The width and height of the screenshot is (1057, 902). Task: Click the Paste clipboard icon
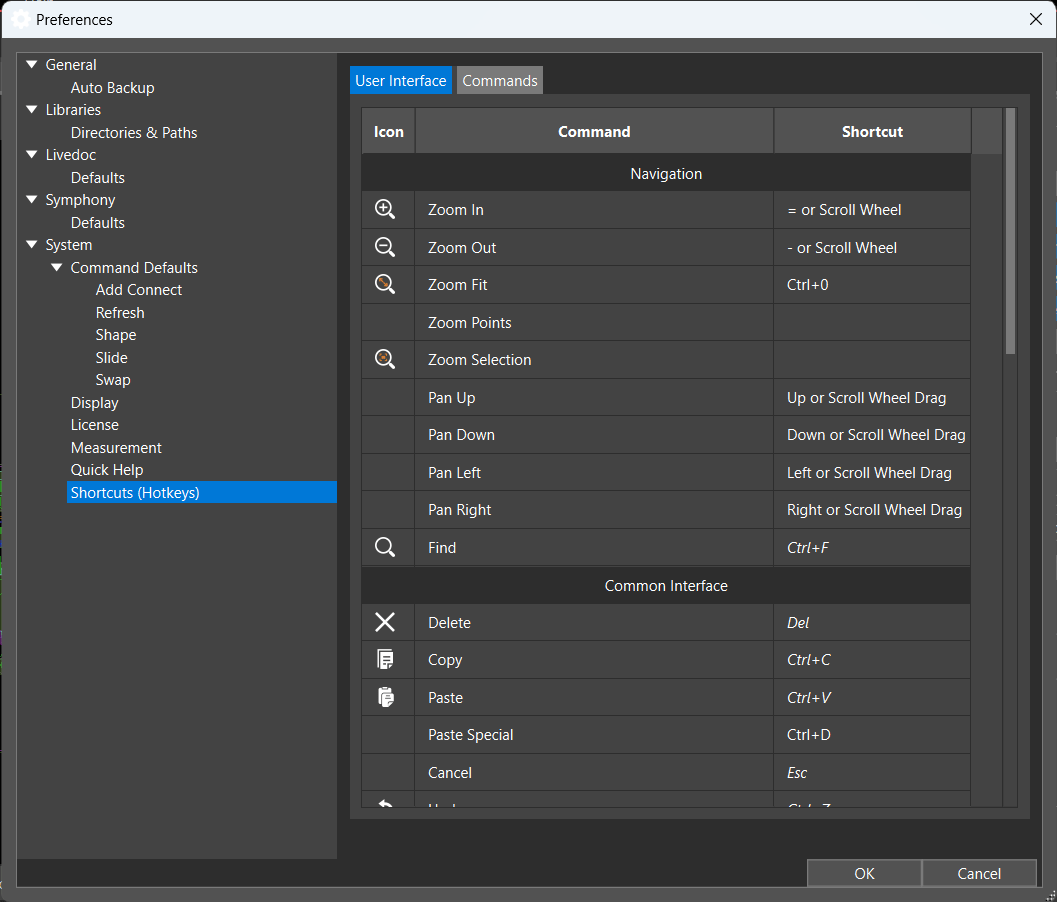pyautogui.click(x=388, y=696)
